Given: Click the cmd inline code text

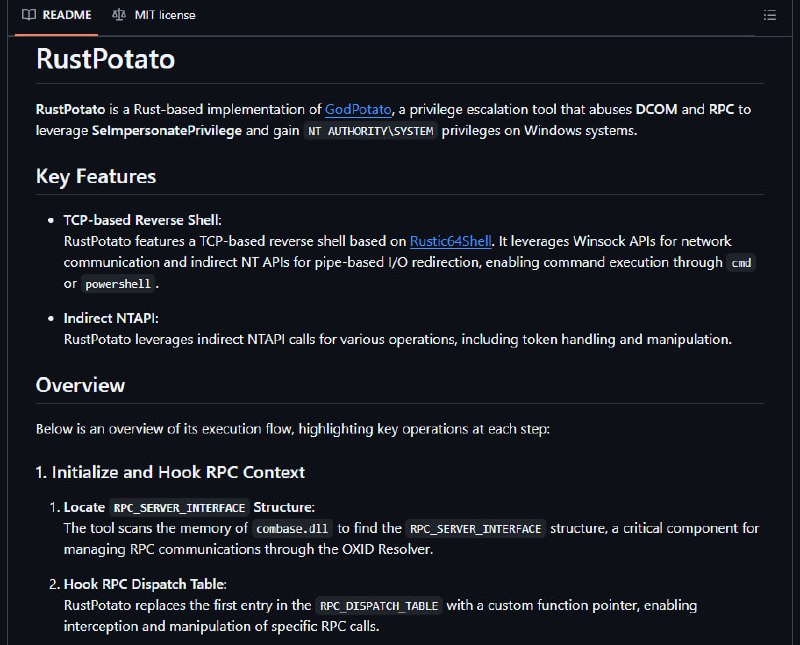Looking at the screenshot, I should pyautogui.click(x=741, y=263).
